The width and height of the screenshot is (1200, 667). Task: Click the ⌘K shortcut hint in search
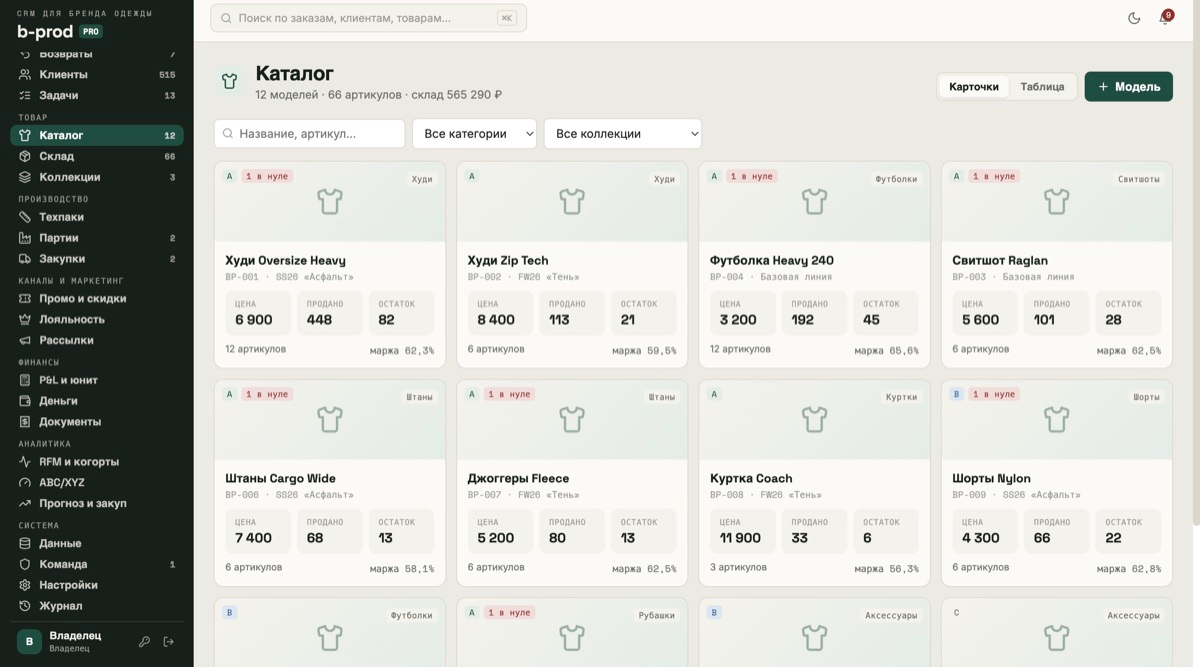pyautogui.click(x=507, y=18)
